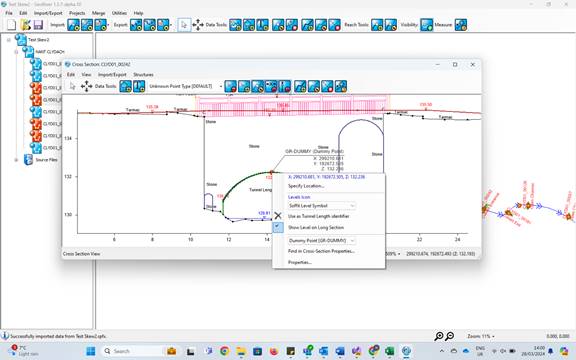Open the Projects menu

pyautogui.click(x=77, y=13)
